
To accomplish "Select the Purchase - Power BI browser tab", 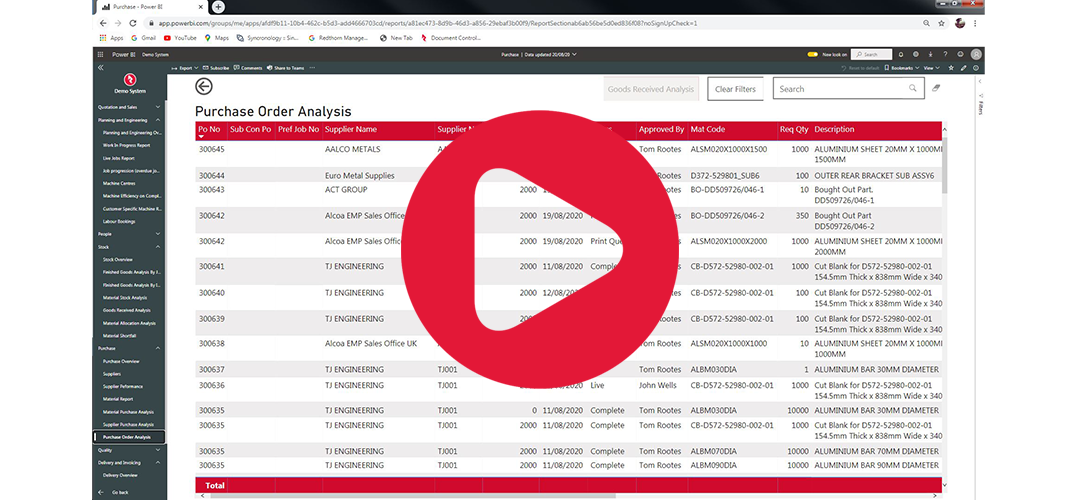I will (x=151, y=7).
